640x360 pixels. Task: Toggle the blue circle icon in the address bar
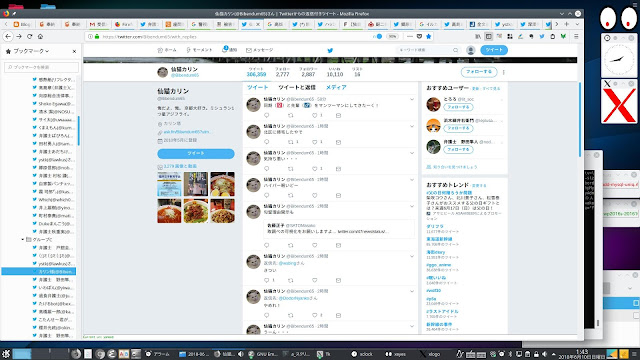(379, 36)
